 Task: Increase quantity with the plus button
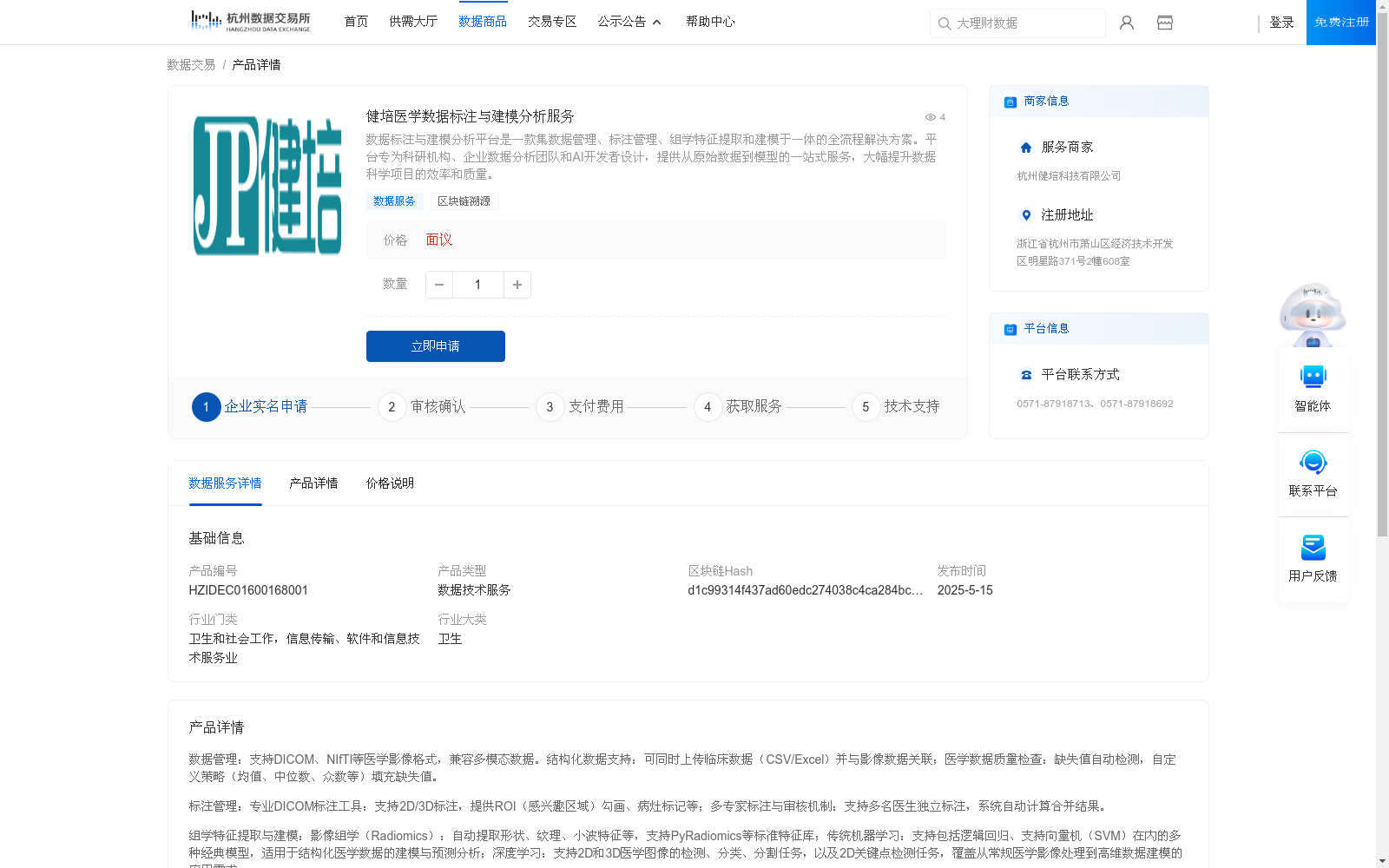tap(517, 285)
